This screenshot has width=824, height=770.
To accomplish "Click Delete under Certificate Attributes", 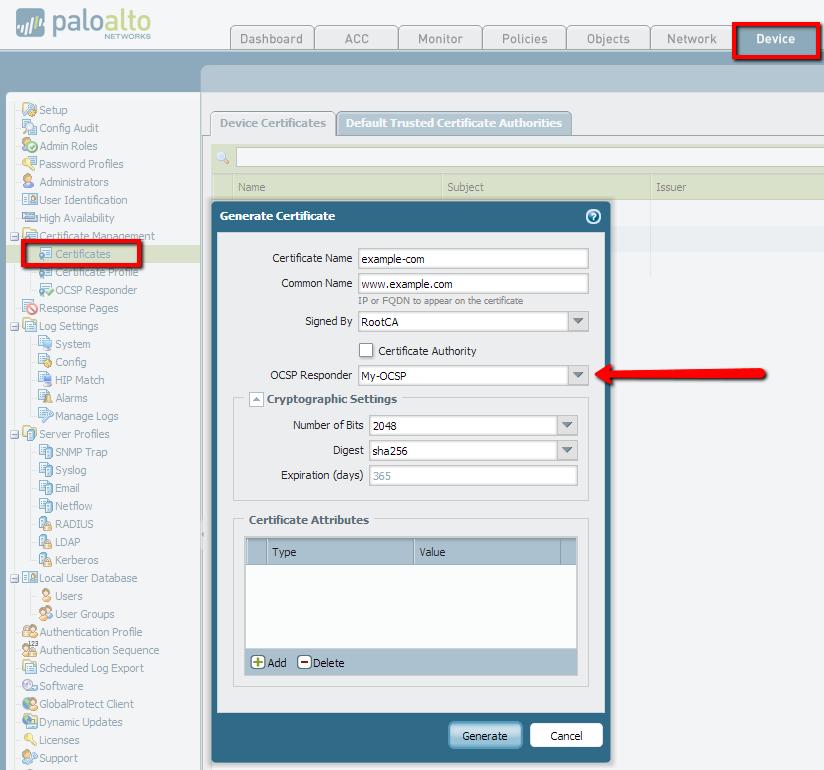I will [321, 662].
